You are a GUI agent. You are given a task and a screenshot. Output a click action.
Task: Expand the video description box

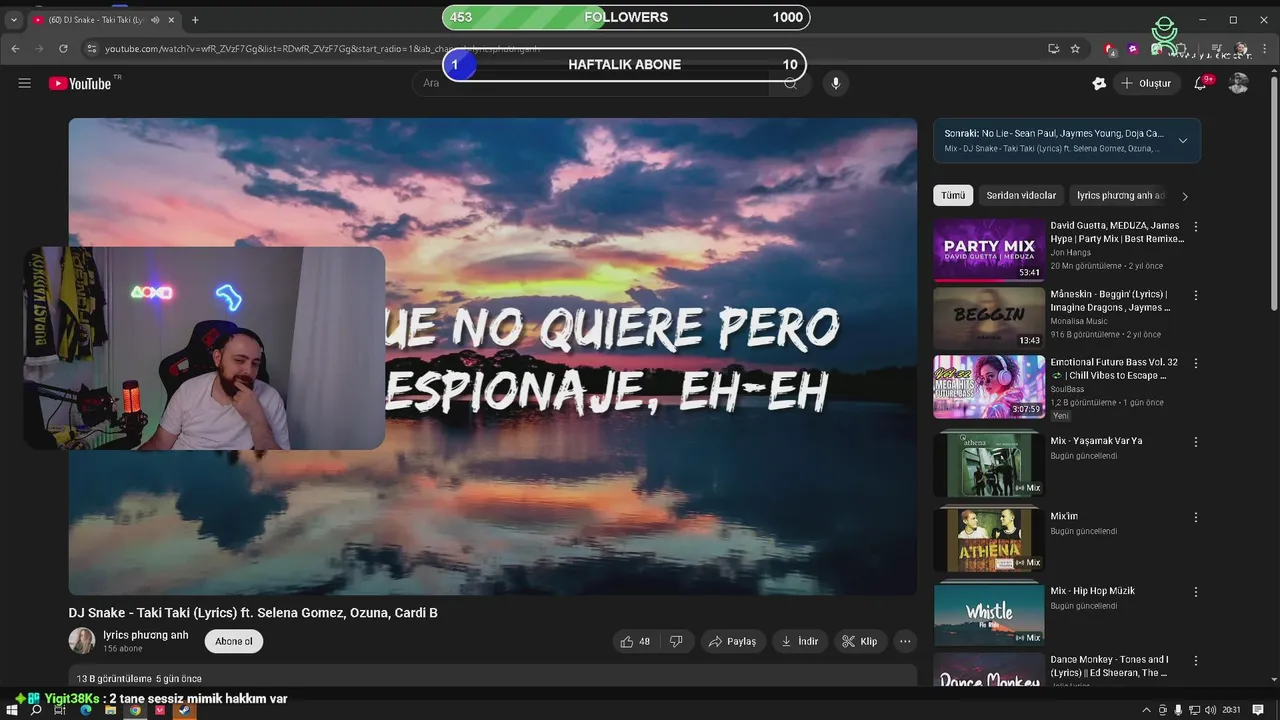click(492, 676)
